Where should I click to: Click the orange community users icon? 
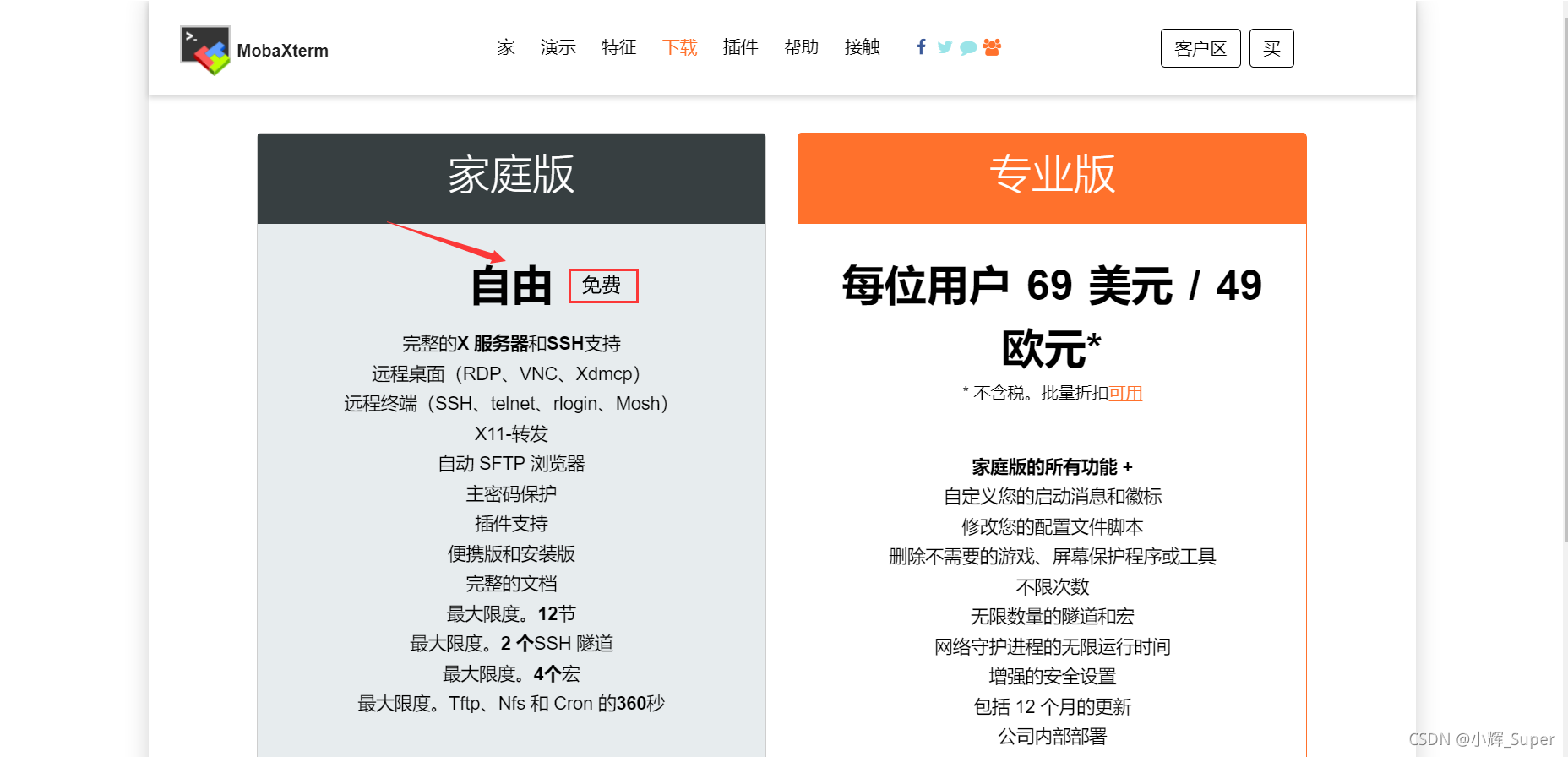tap(992, 47)
